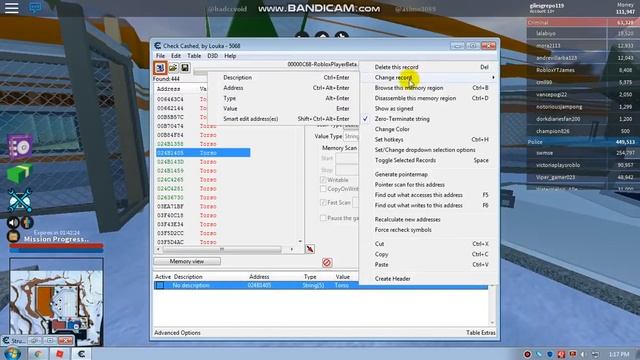Click the Bandicam record tray icon
This screenshot has height=360, width=640.
pyautogui.click(x=527, y=354)
